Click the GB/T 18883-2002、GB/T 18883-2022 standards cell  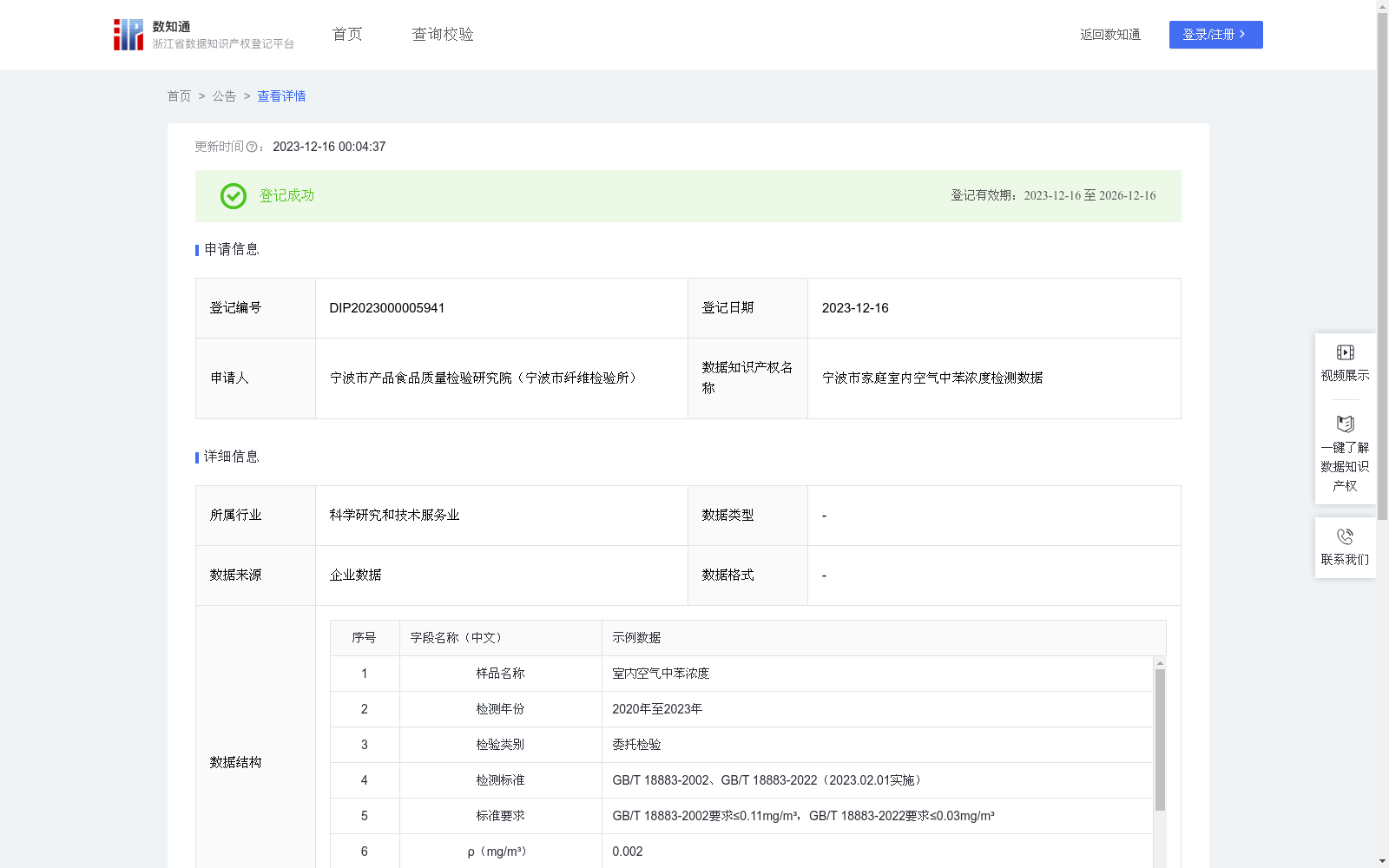click(878, 780)
